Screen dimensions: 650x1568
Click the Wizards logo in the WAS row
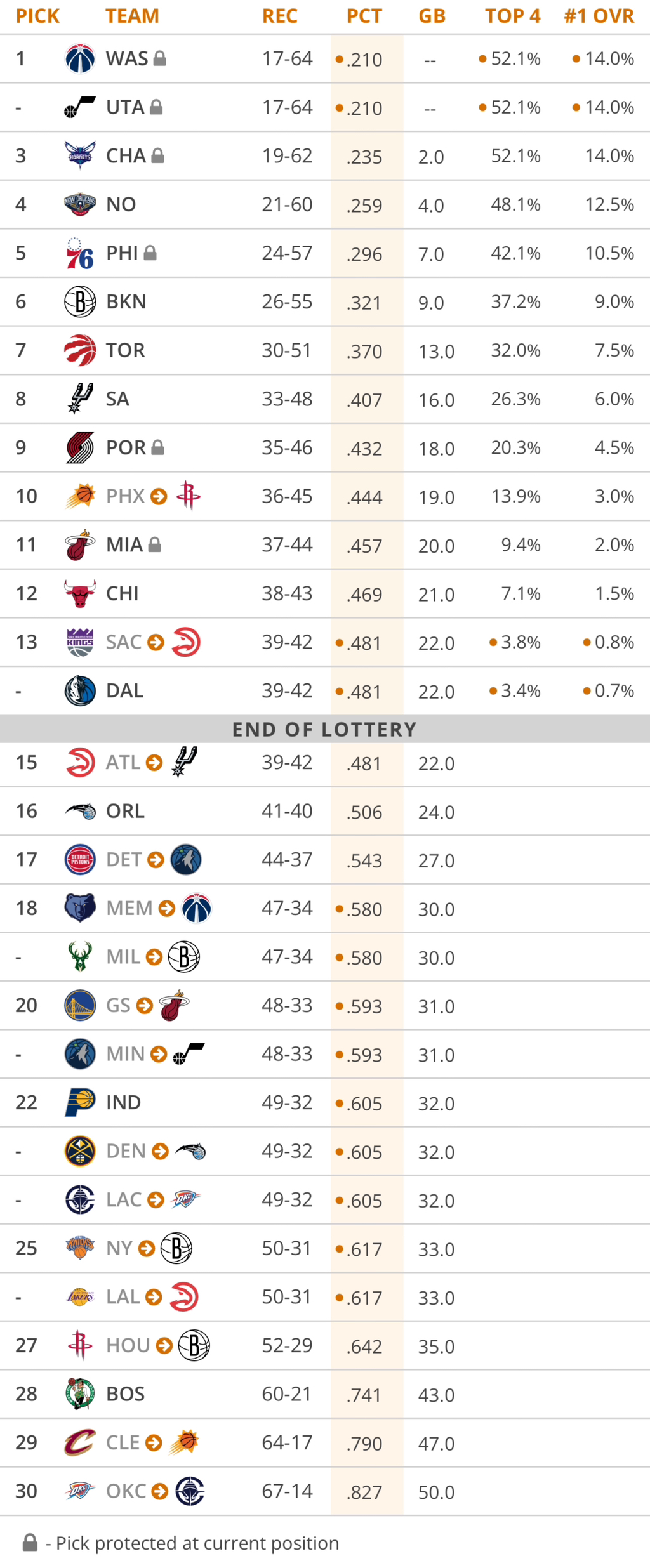(80, 58)
